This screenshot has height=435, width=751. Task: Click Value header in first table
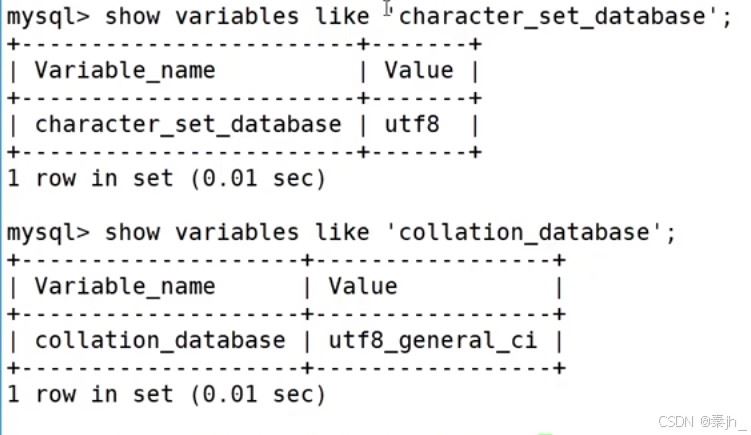coord(419,70)
